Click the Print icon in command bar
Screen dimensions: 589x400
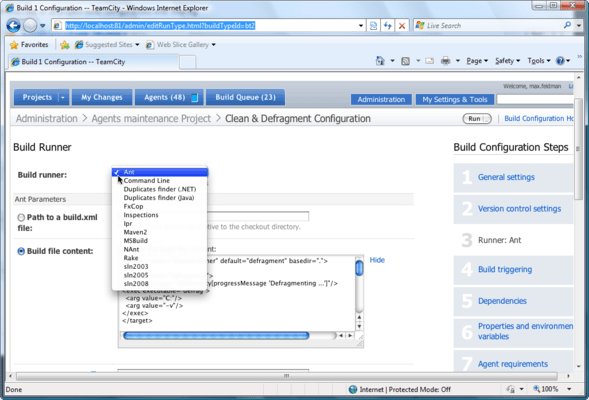[x=446, y=61]
